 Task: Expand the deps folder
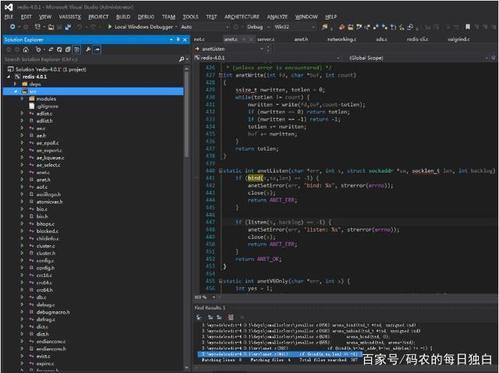[16, 84]
